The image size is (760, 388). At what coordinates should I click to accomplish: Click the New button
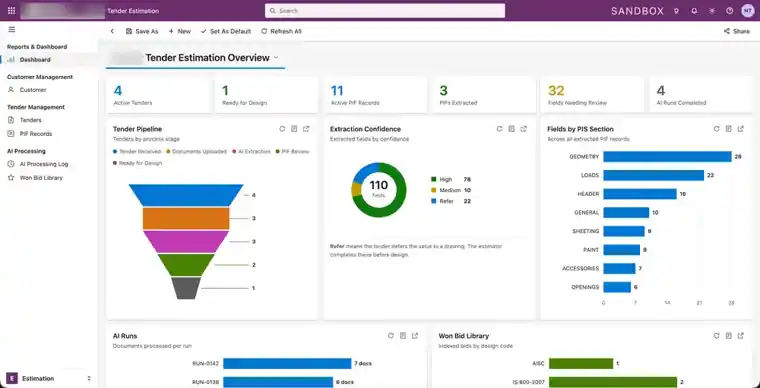[x=179, y=31]
